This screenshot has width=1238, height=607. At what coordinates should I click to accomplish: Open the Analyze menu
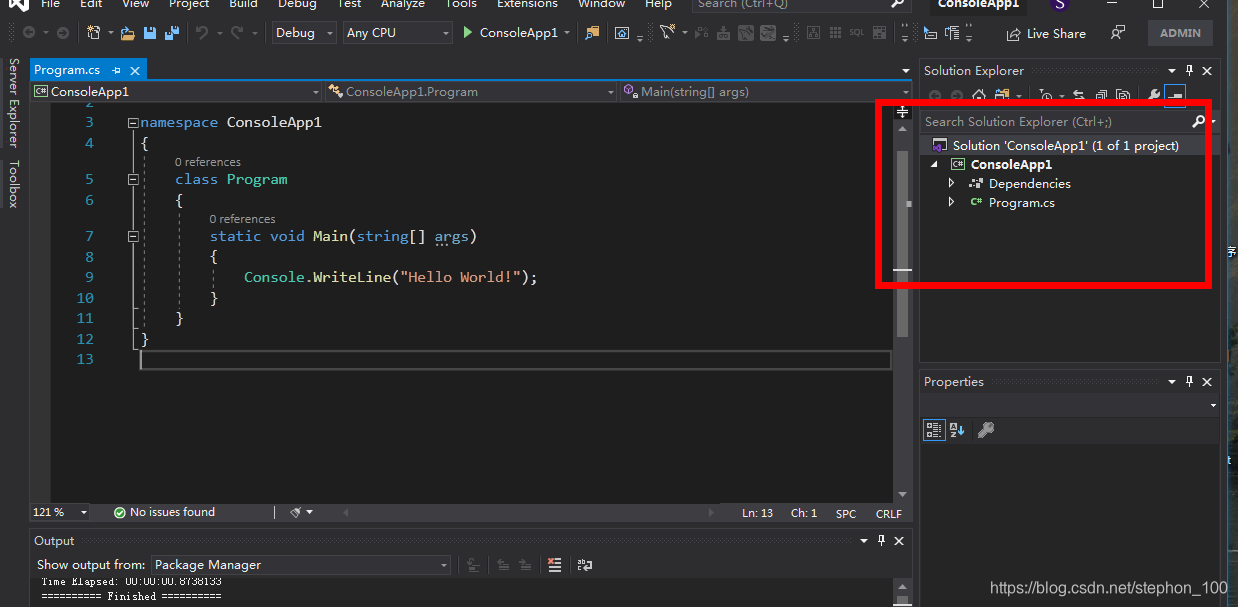(x=403, y=4)
